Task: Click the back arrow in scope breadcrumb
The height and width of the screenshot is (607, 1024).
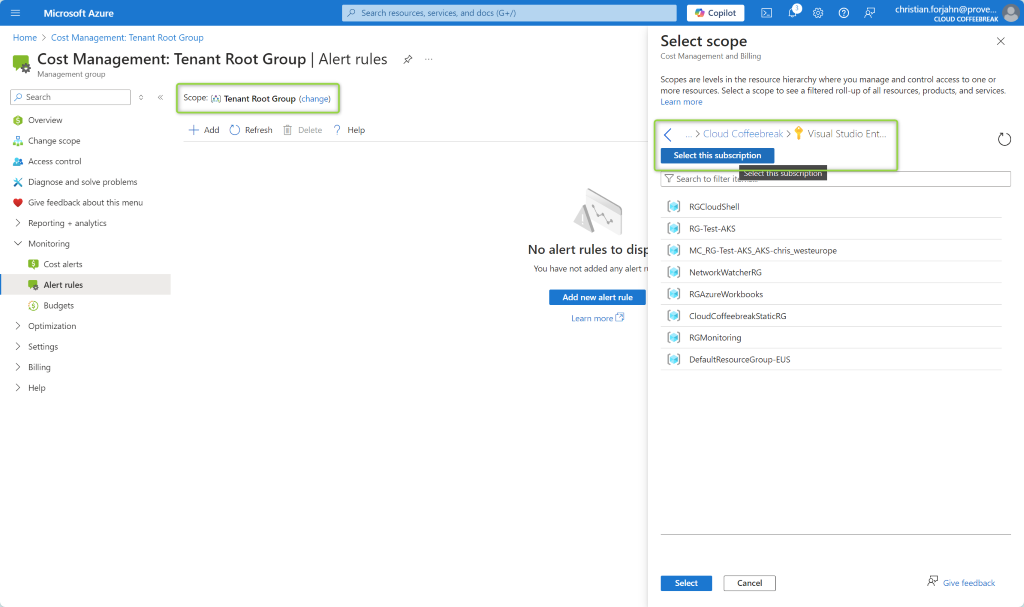Action: [x=668, y=134]
